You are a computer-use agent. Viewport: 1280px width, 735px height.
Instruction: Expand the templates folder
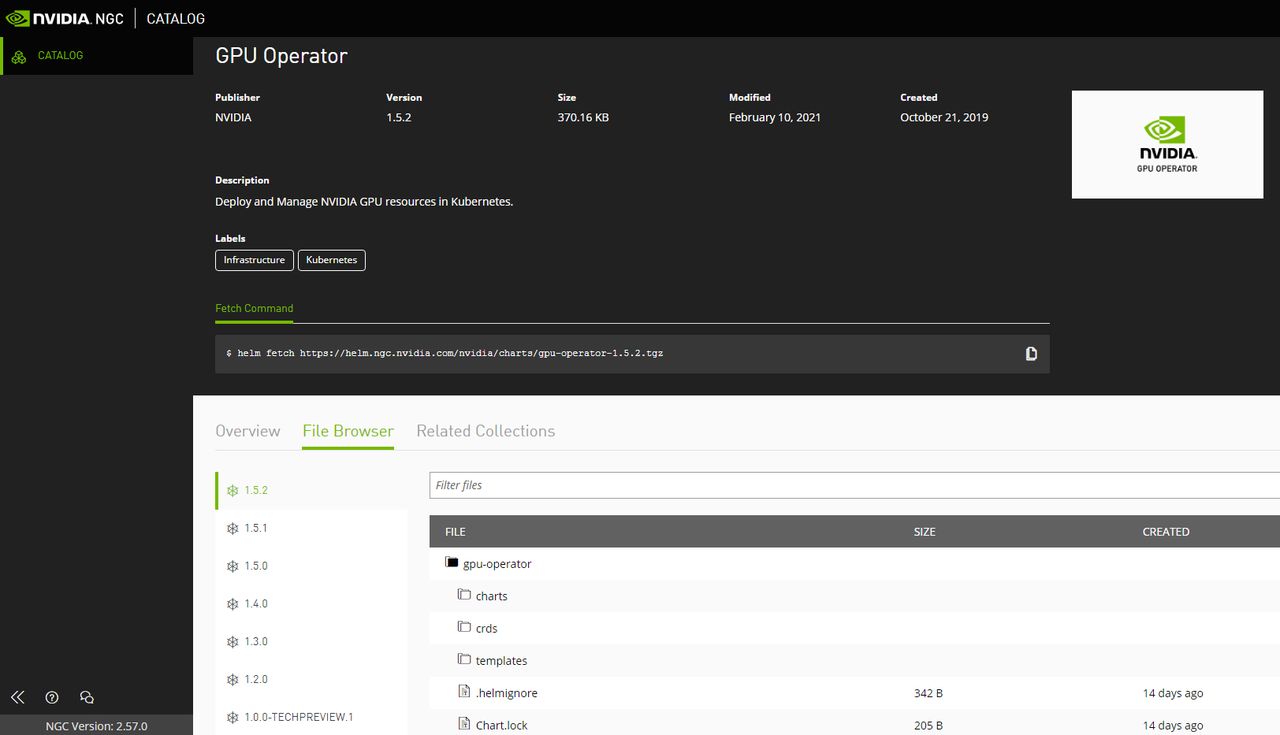[x=464, y=659]
